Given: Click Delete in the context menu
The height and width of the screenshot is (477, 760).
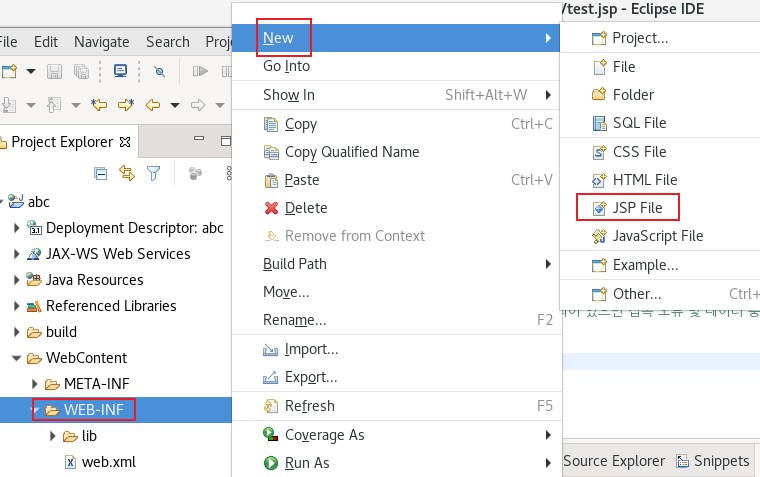Looking at the screenshot, I should [396, 208].
